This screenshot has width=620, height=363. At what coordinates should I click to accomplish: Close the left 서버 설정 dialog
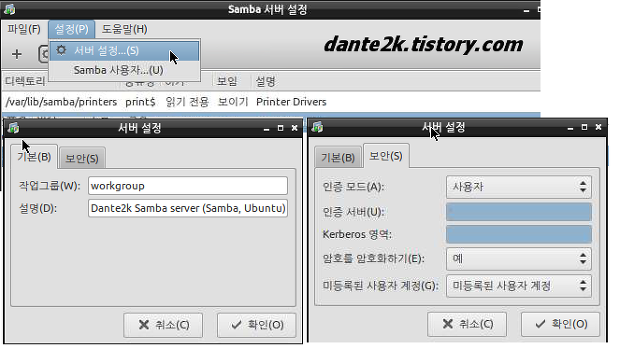coord(295,128)
